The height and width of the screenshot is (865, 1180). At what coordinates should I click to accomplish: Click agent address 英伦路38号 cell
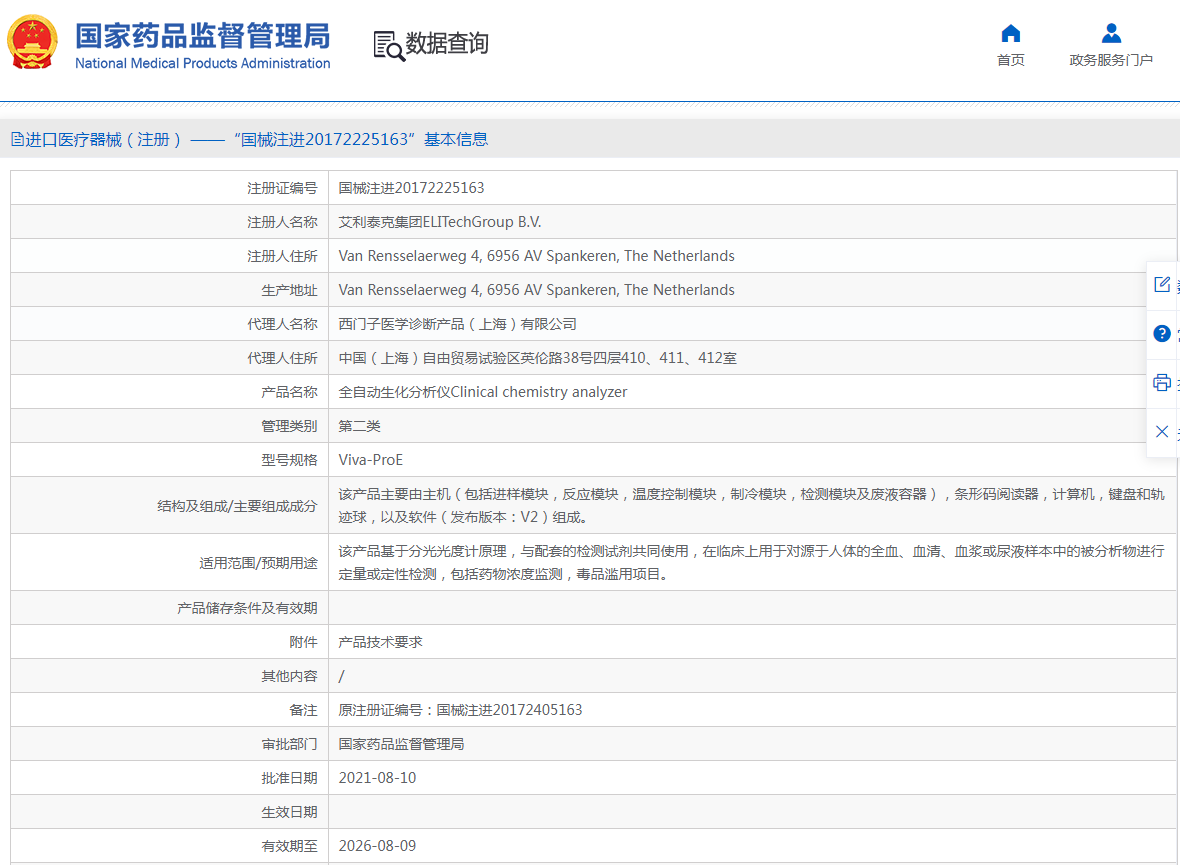coord(753,358)
